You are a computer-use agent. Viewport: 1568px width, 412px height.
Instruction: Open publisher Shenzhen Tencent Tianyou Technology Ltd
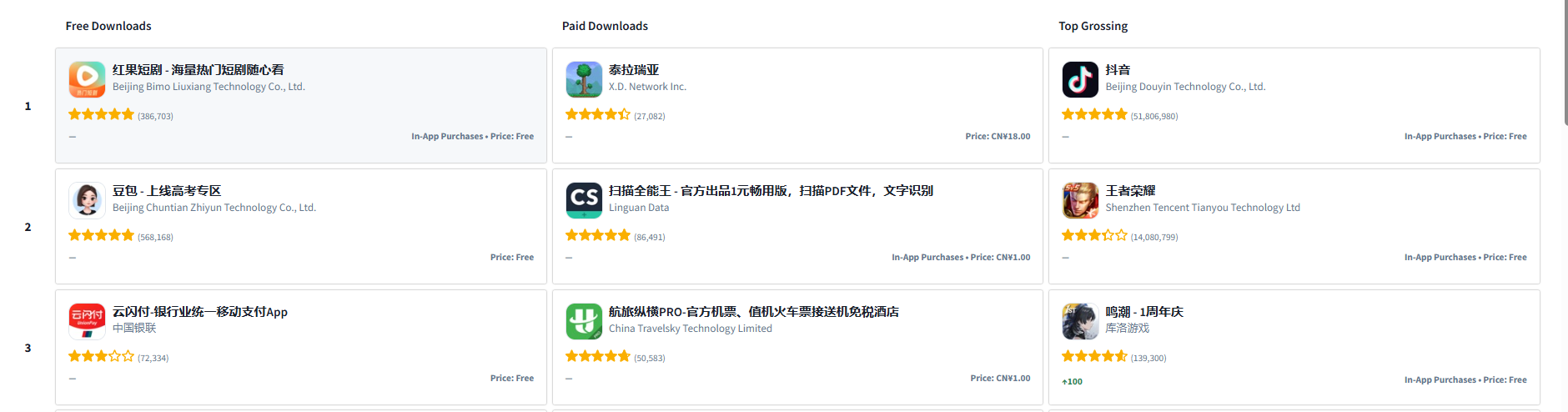[x=1203, y=208]
